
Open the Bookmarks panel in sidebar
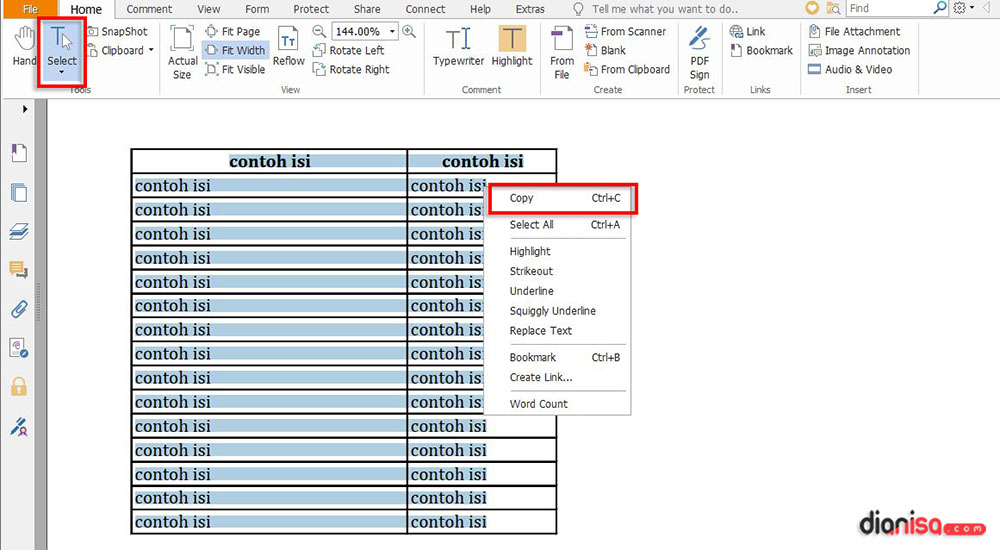[19, 152]
